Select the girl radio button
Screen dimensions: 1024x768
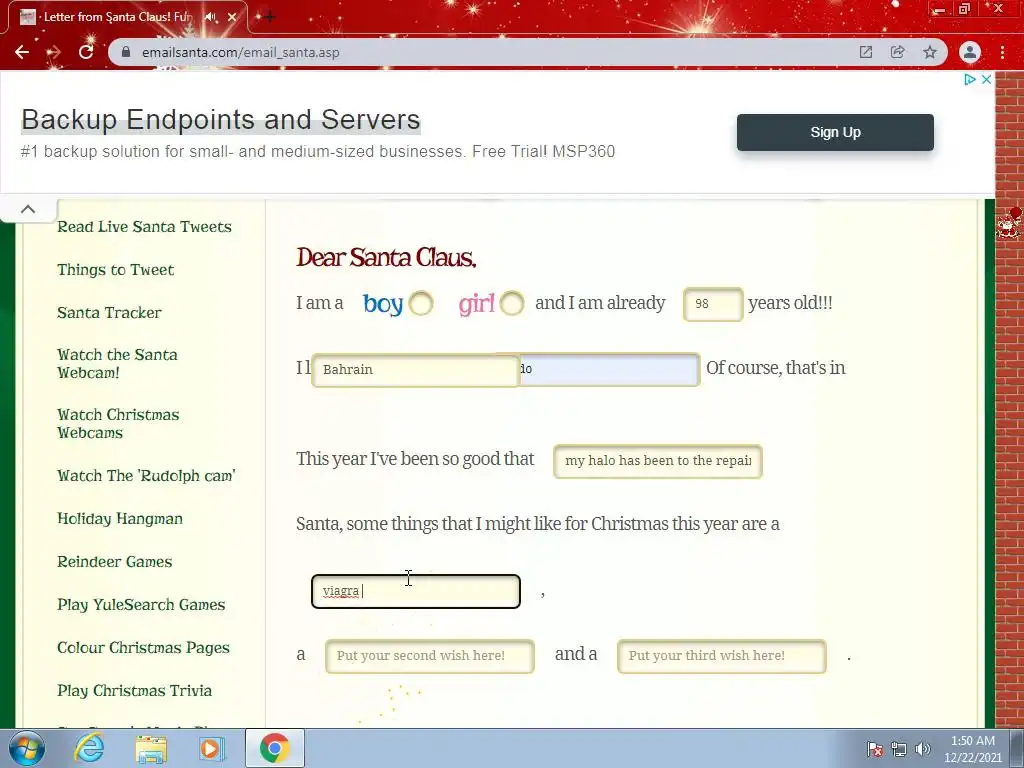(512, 303)
